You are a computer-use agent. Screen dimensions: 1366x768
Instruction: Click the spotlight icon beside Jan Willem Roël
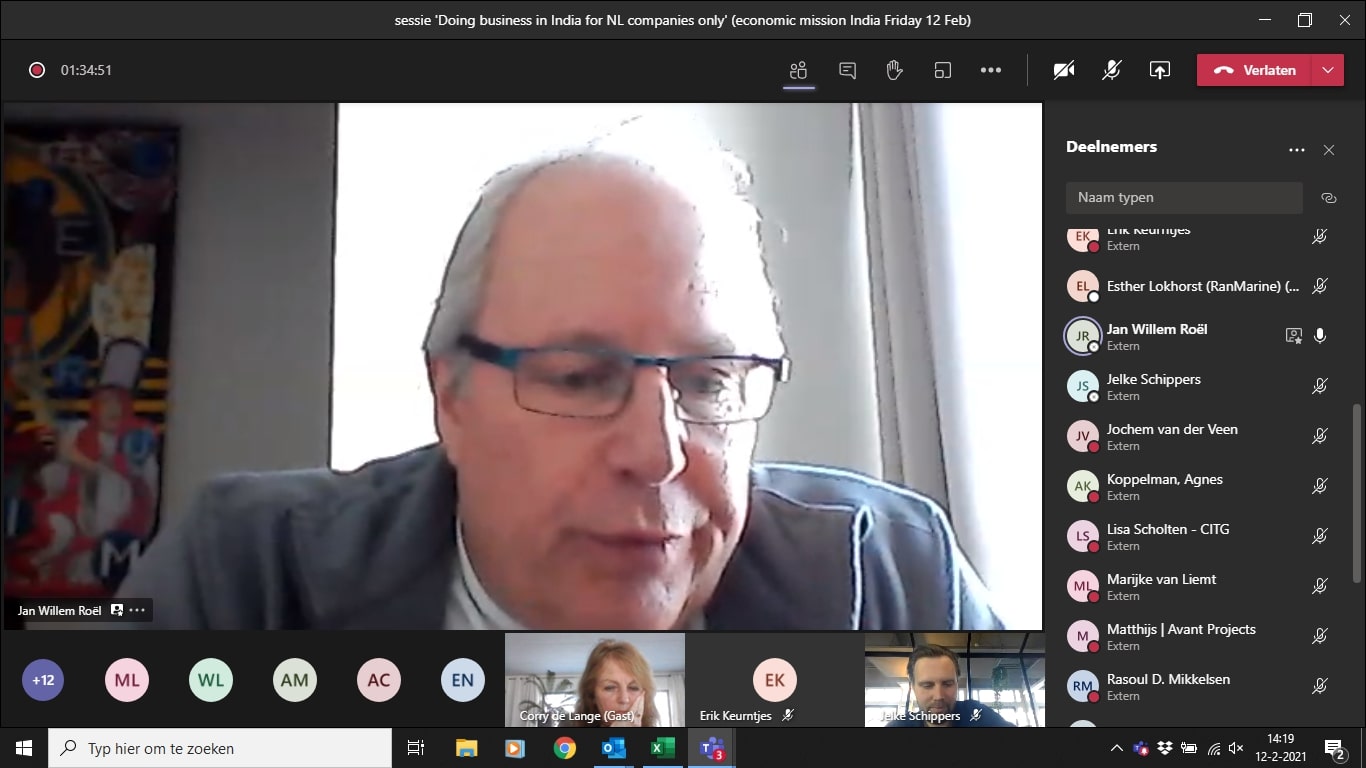(1293, 336)
